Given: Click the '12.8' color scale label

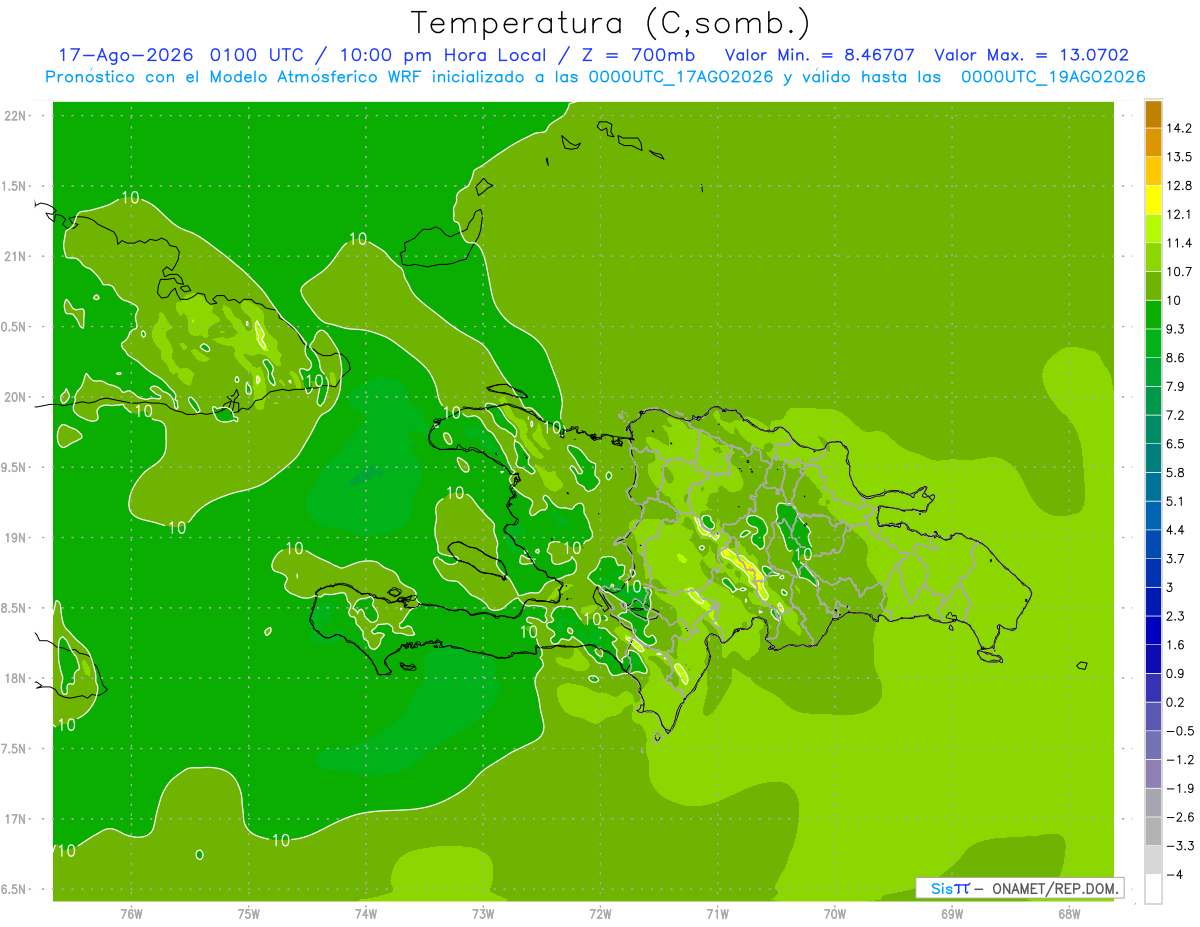Looking at the screenshot, I should [1179, 186].
